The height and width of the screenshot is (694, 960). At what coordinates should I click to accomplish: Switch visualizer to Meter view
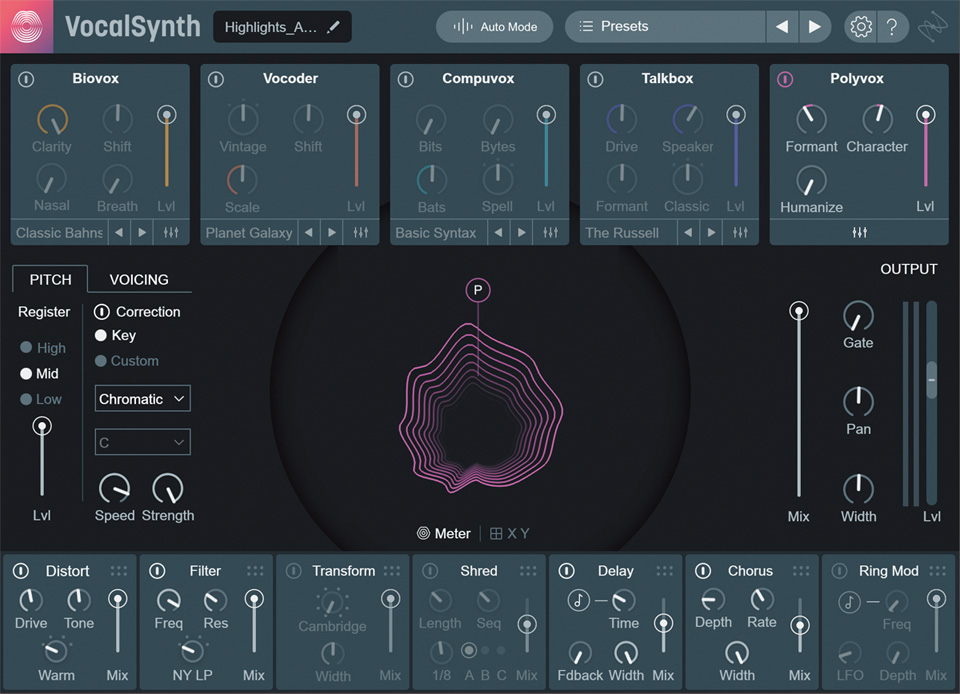click(444, 534)
